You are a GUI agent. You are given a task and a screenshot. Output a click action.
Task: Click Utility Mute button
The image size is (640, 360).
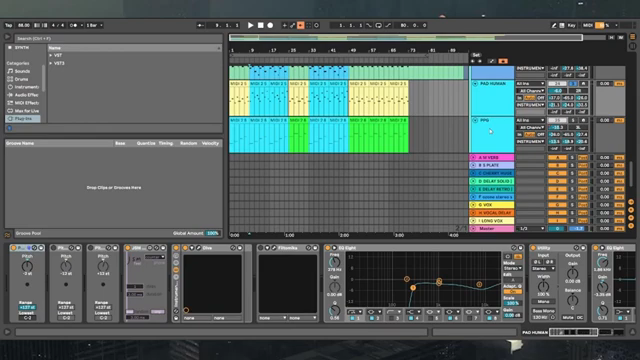pos(568,317)
